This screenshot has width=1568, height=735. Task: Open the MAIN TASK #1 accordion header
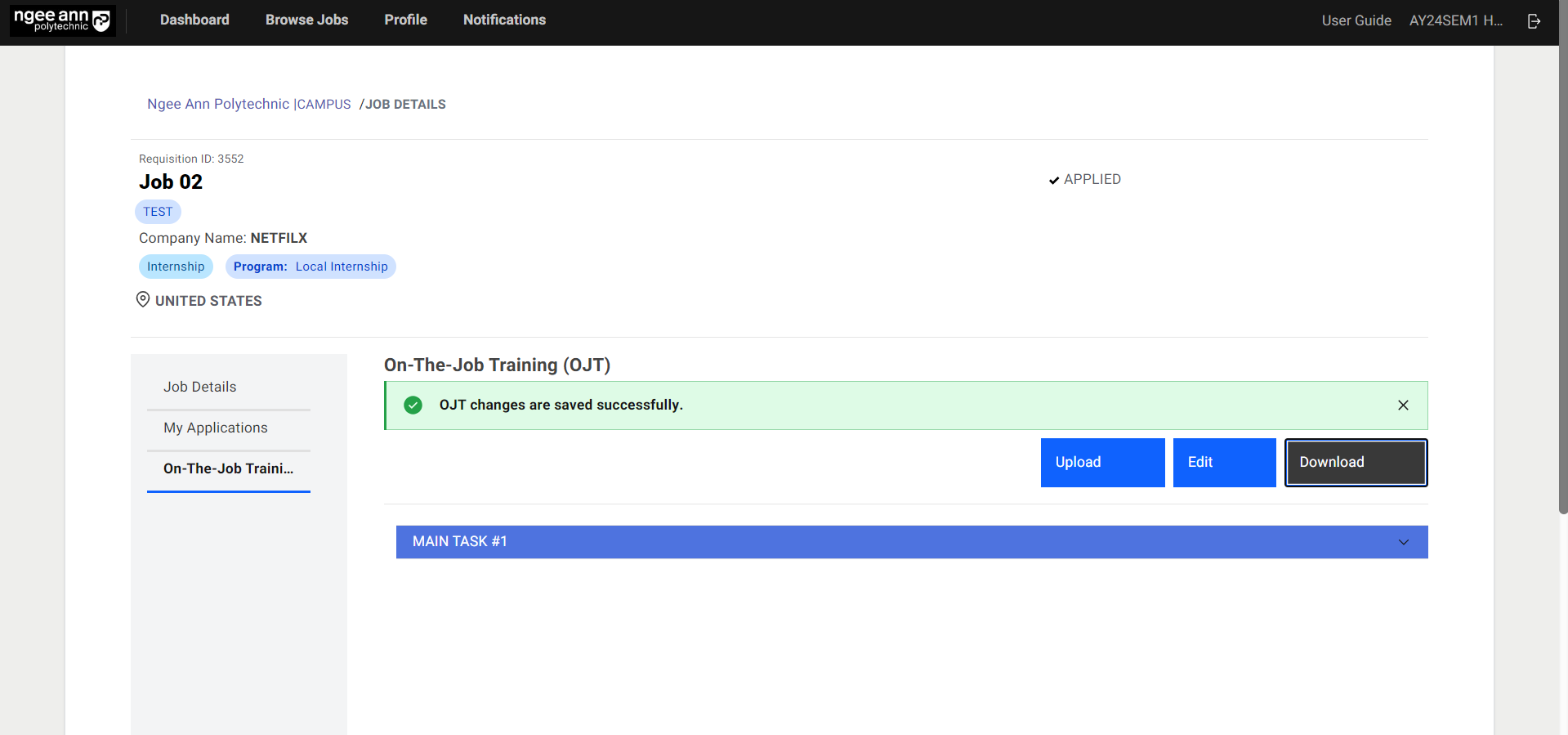point(899,542)
